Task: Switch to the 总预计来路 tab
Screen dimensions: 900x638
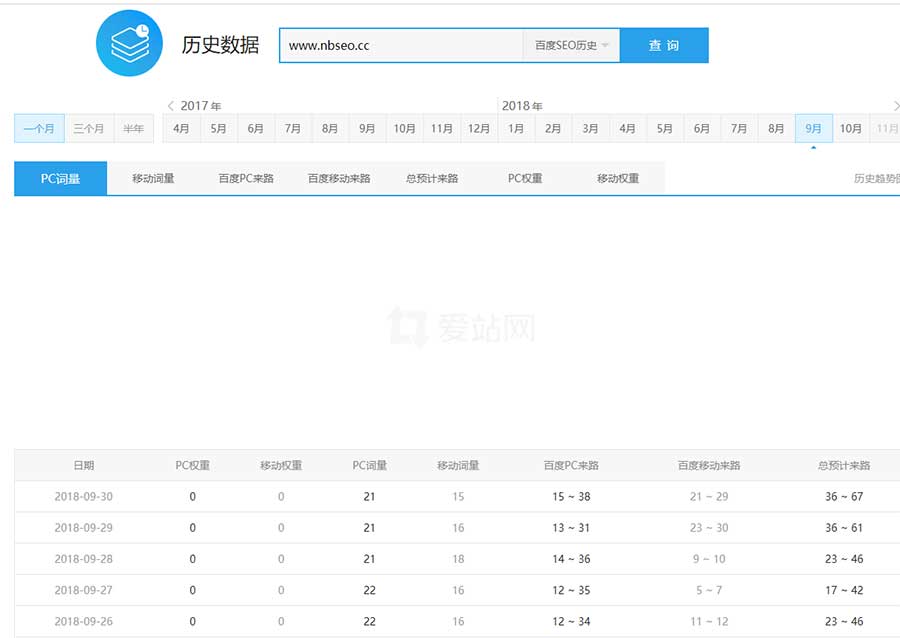Action: [432, 177]
